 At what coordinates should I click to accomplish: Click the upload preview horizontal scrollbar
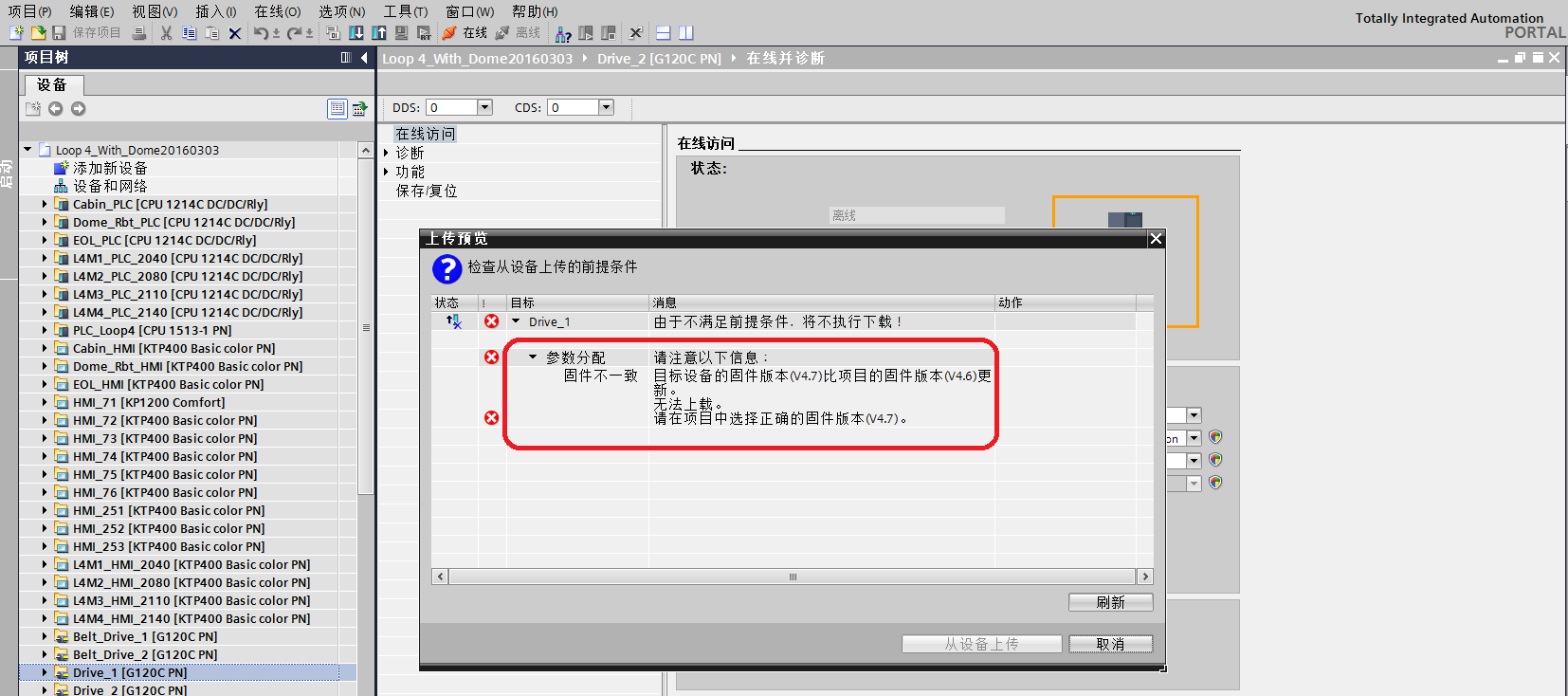(793, 577)
